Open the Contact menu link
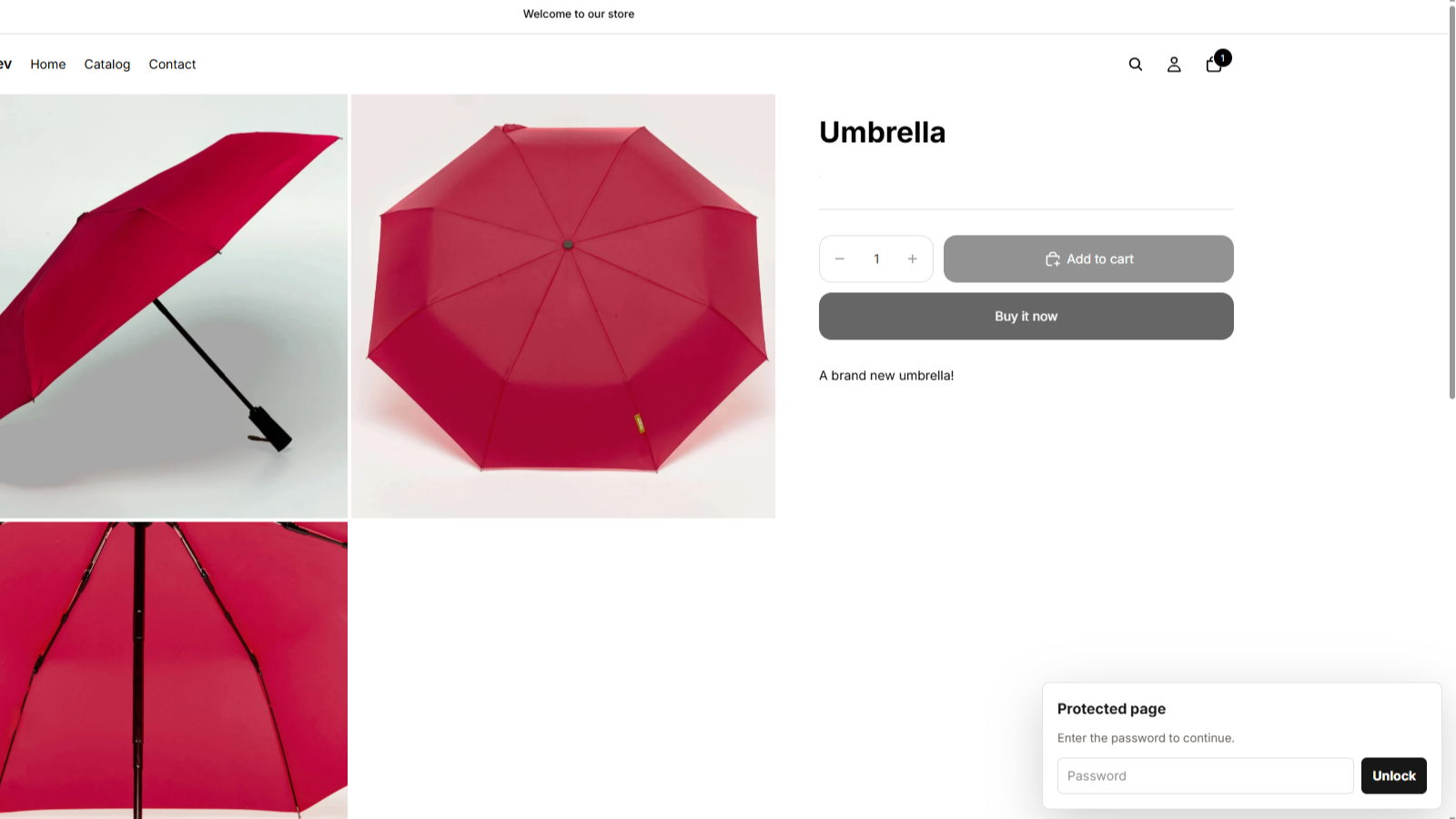 (172, 65)
